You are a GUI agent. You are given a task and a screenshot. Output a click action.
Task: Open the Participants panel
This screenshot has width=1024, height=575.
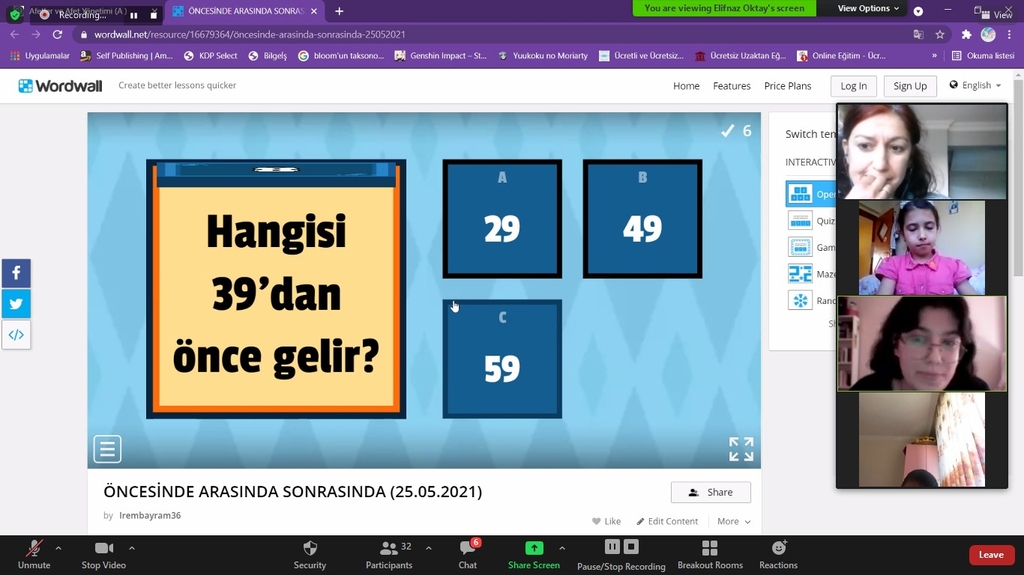tap(389, 554)
